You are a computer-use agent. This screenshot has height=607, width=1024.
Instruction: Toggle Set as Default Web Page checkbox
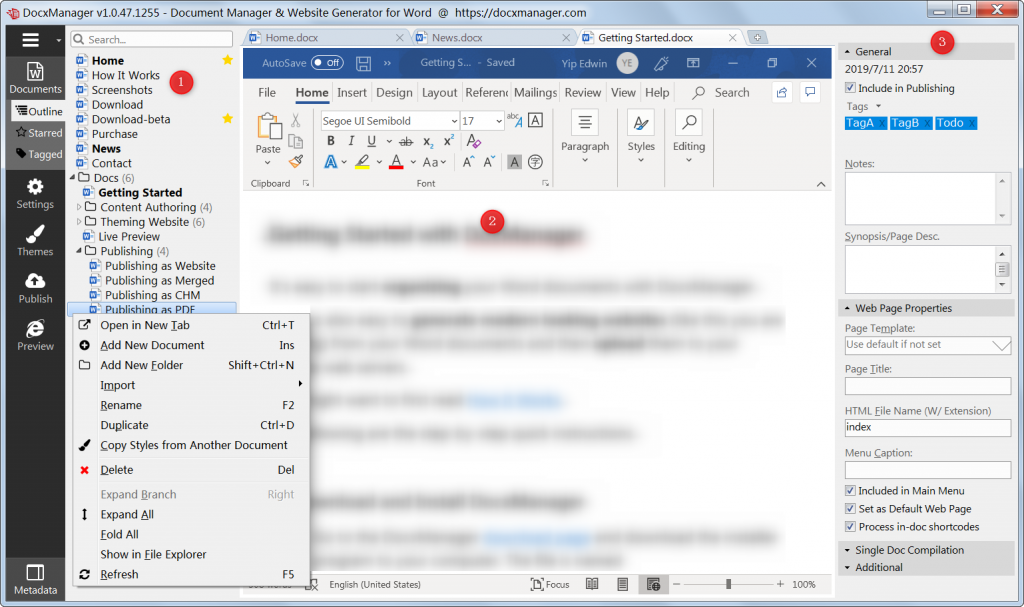850,508
